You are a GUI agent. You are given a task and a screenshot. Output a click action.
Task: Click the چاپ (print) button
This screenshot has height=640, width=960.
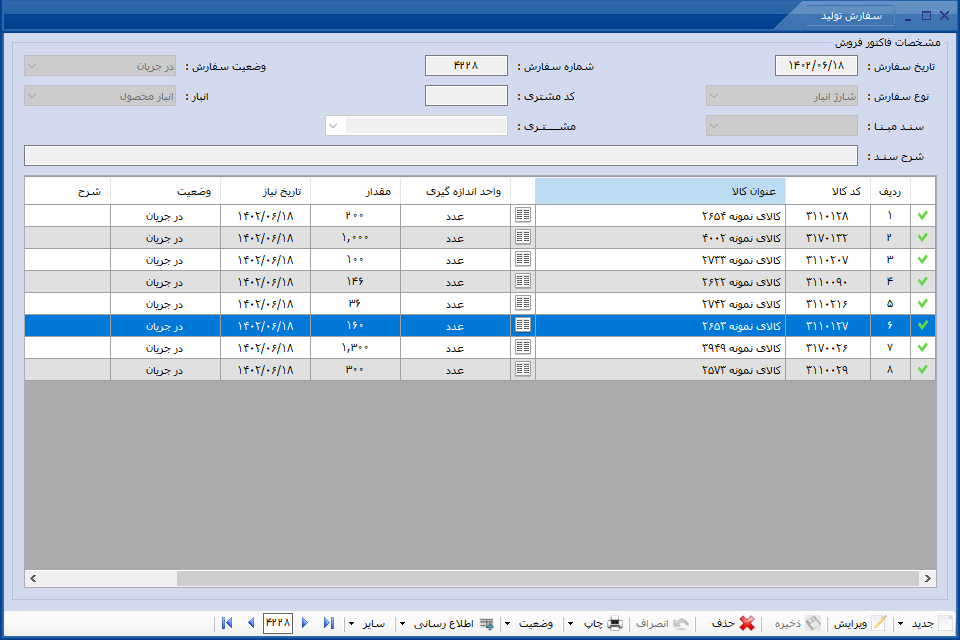(x=603, y=623)
